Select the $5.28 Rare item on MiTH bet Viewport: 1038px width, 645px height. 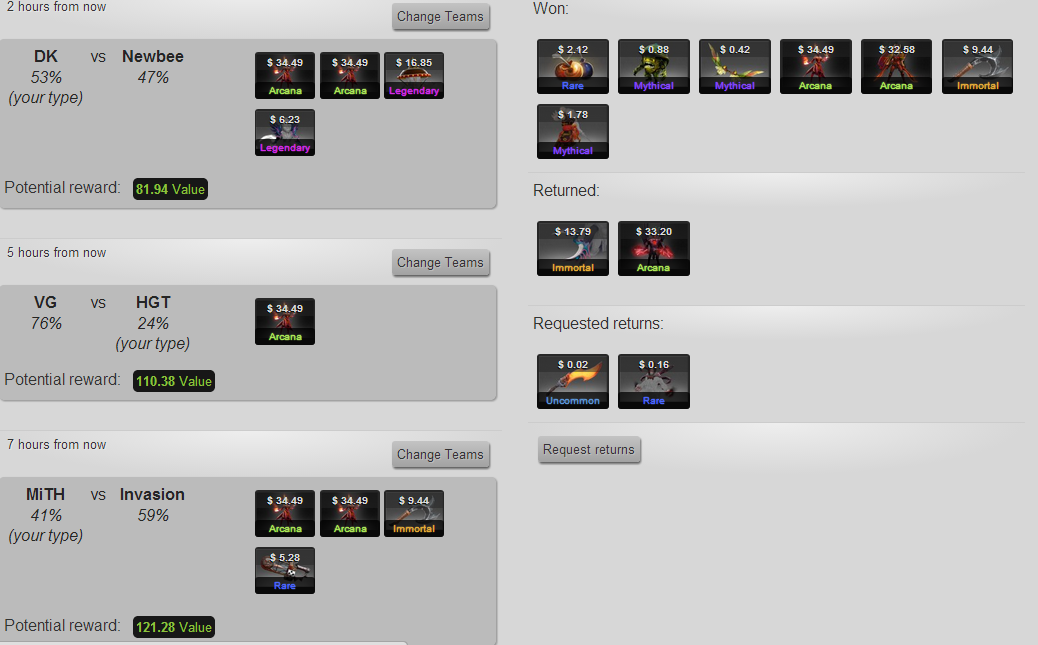[x=285, y=570]
